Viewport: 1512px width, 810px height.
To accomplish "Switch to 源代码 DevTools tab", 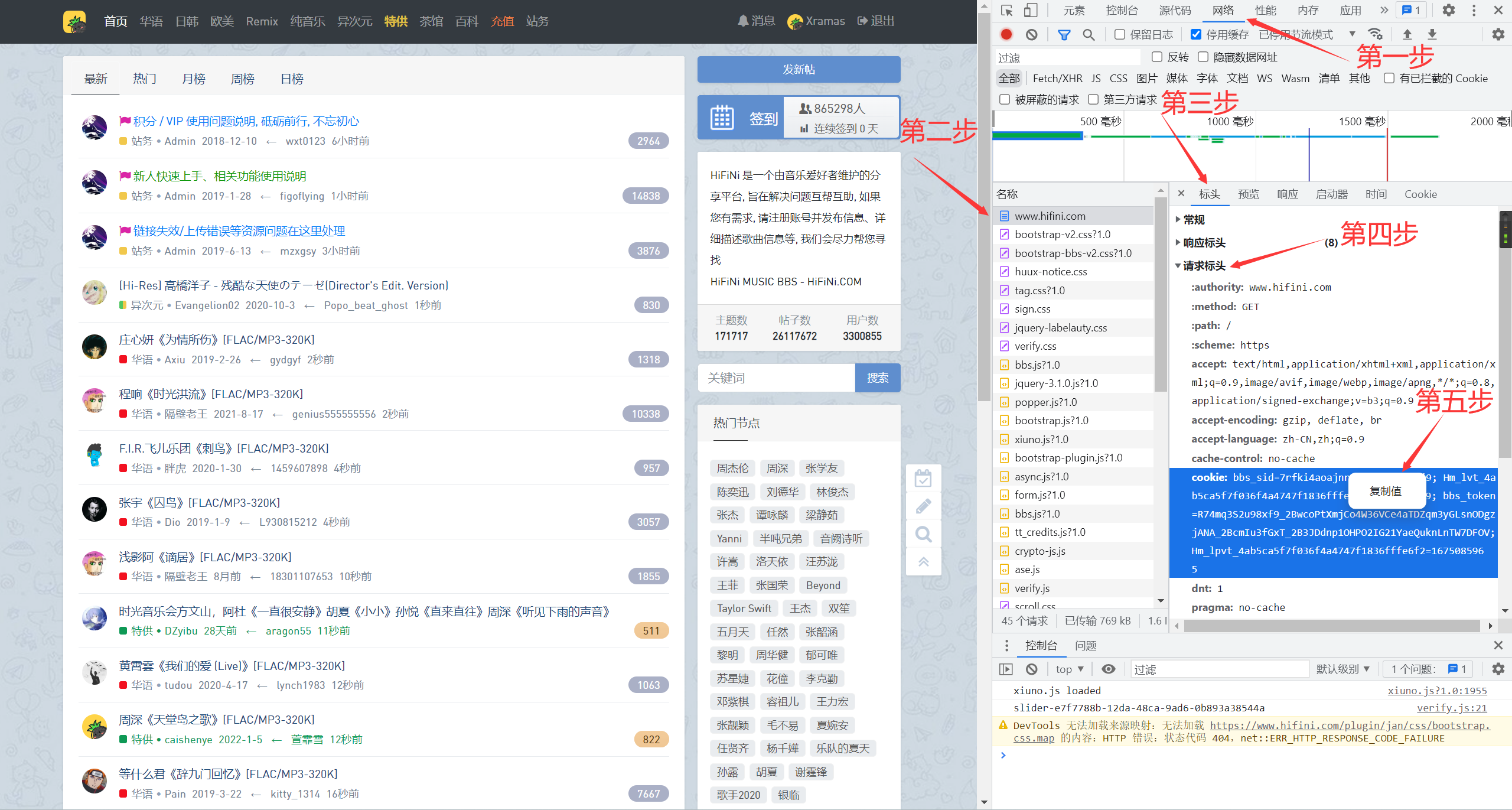I will [x=1174, y=11].
